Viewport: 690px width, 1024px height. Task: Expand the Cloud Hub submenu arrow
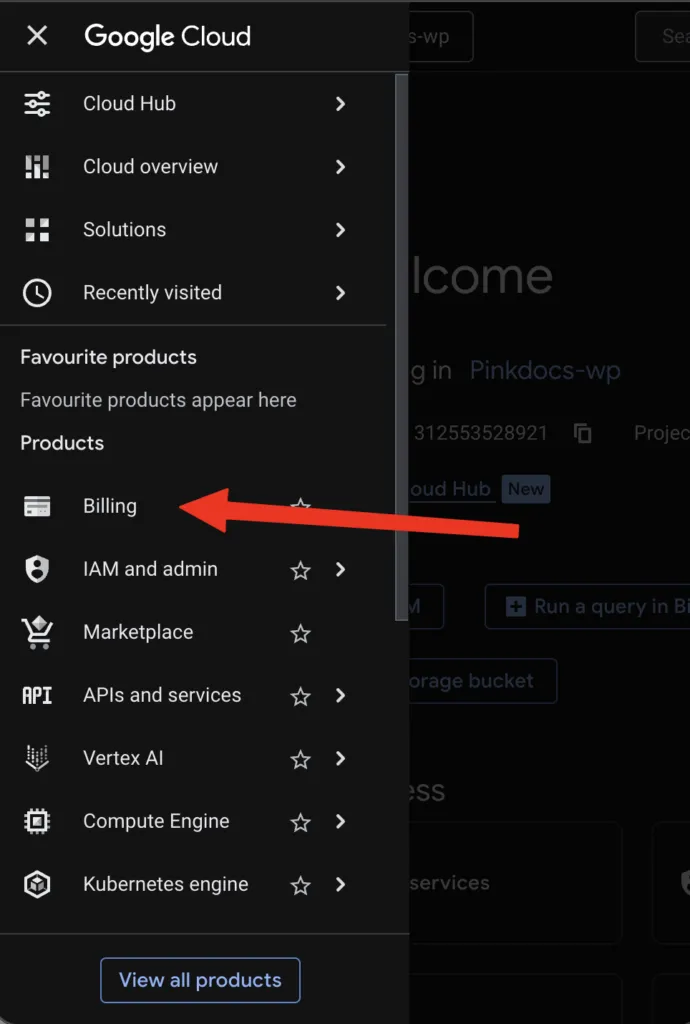[x=341, y=104]
